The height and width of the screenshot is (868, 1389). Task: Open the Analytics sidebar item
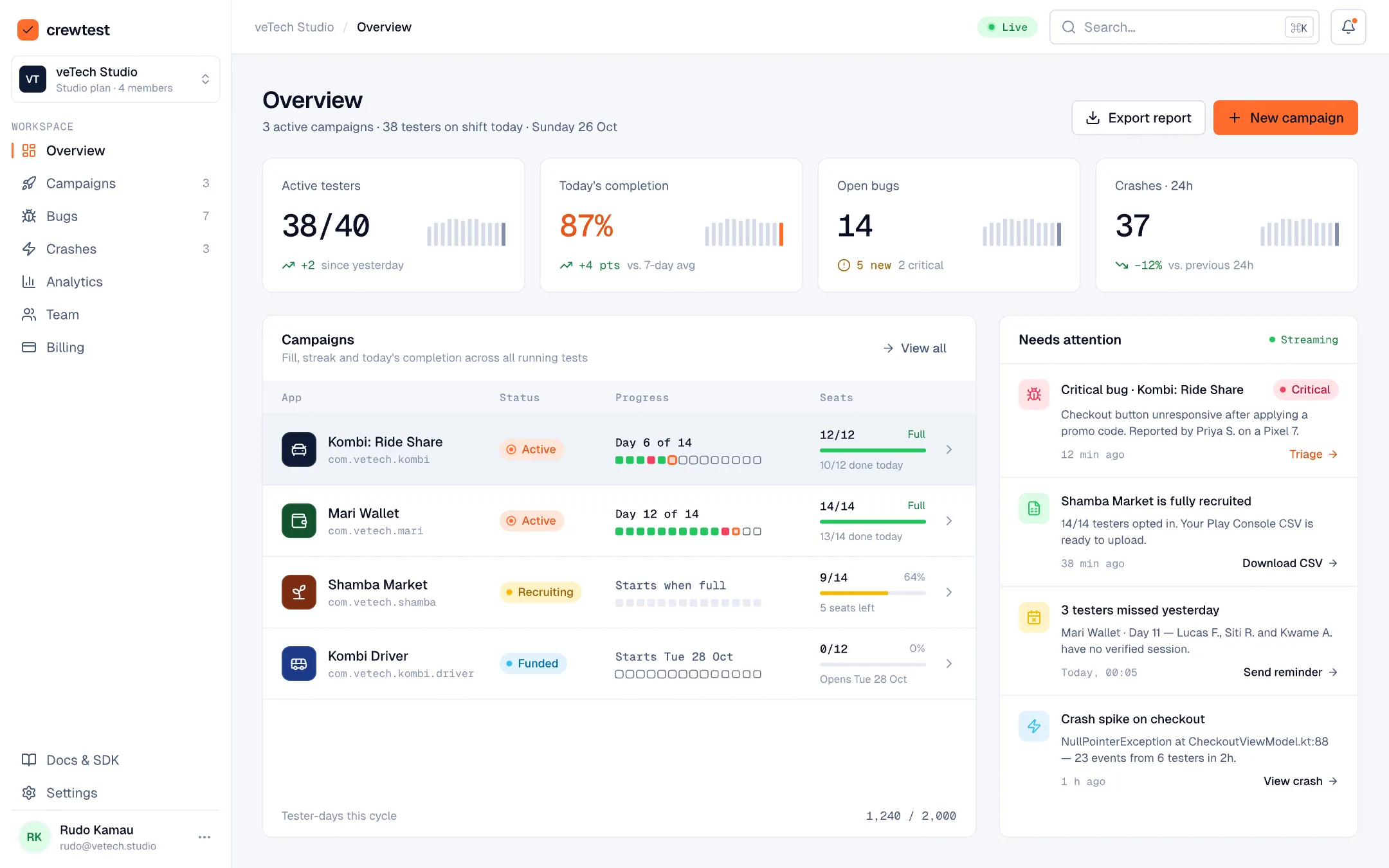[116, 282]
